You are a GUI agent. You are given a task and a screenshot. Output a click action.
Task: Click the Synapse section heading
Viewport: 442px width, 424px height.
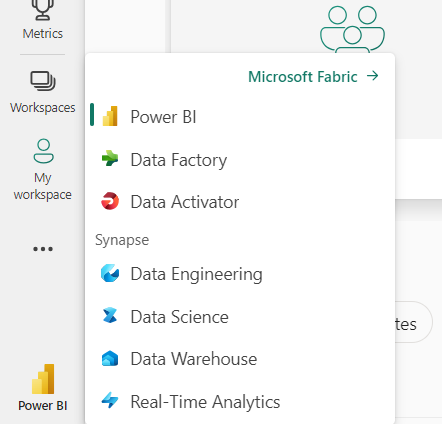122,240
